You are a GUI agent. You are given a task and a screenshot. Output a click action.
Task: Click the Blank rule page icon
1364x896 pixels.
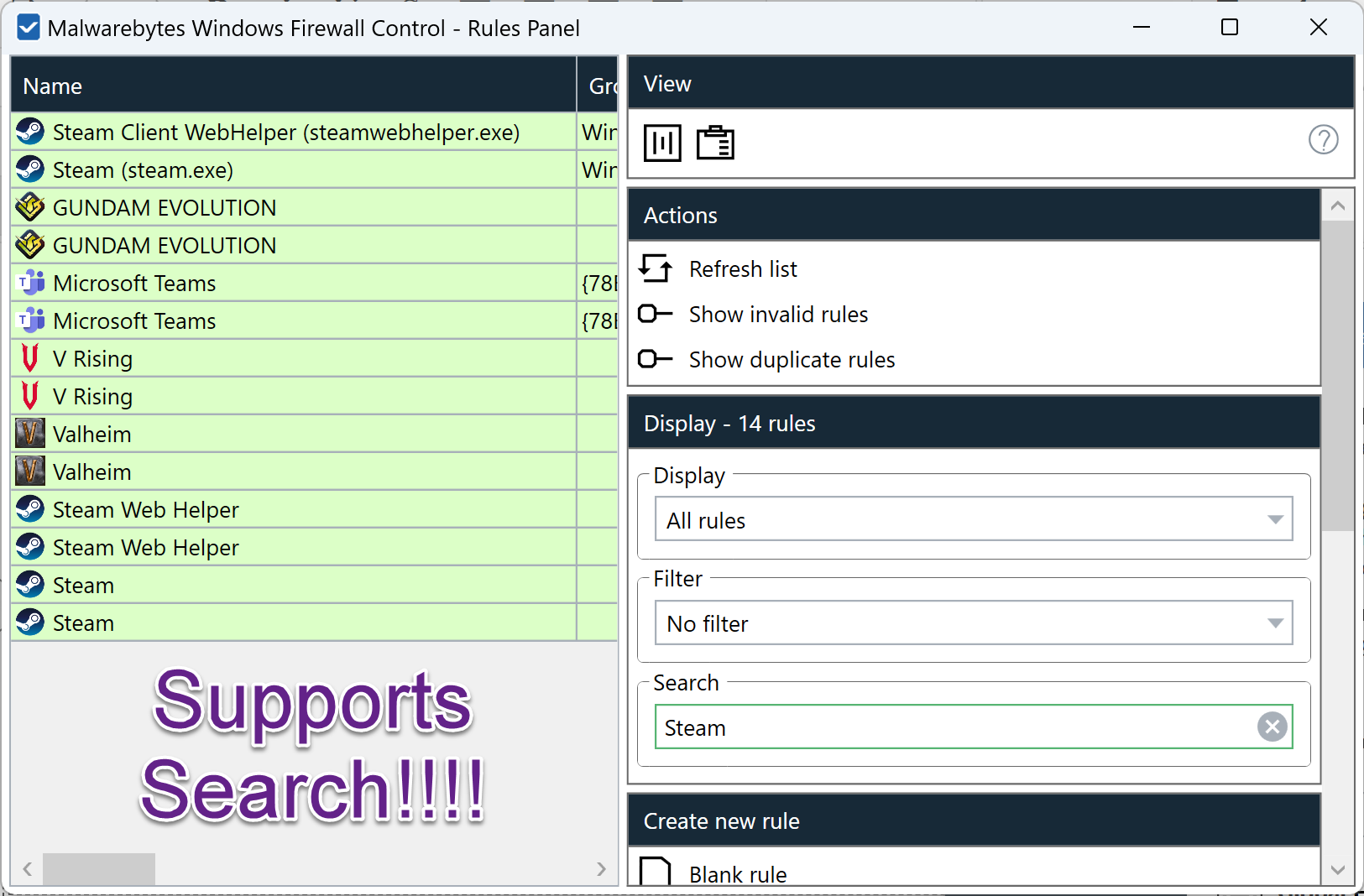[x=655, y=871]
